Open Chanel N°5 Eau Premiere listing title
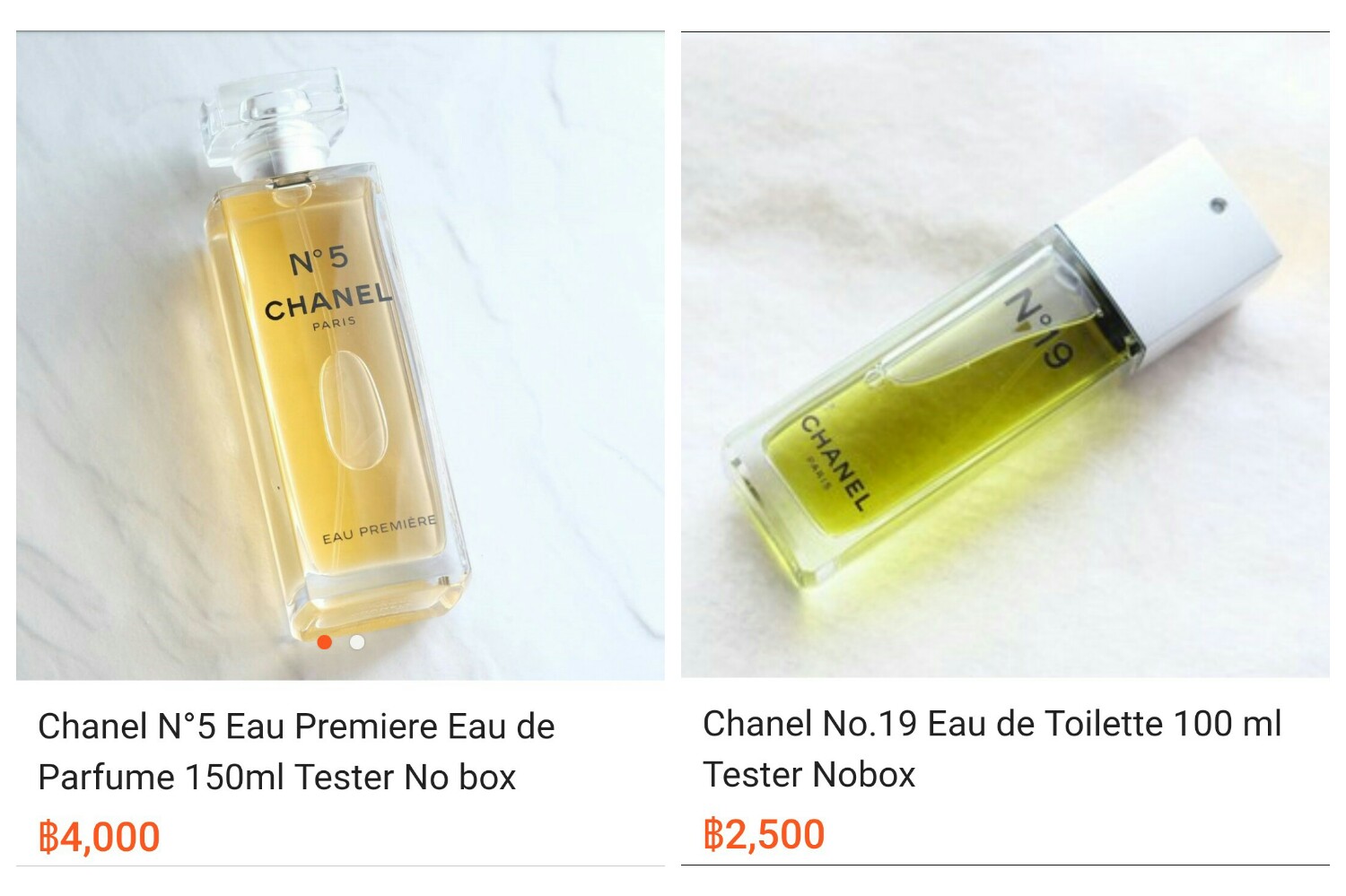Screen dimensions: 1346x896 point(296,752)
